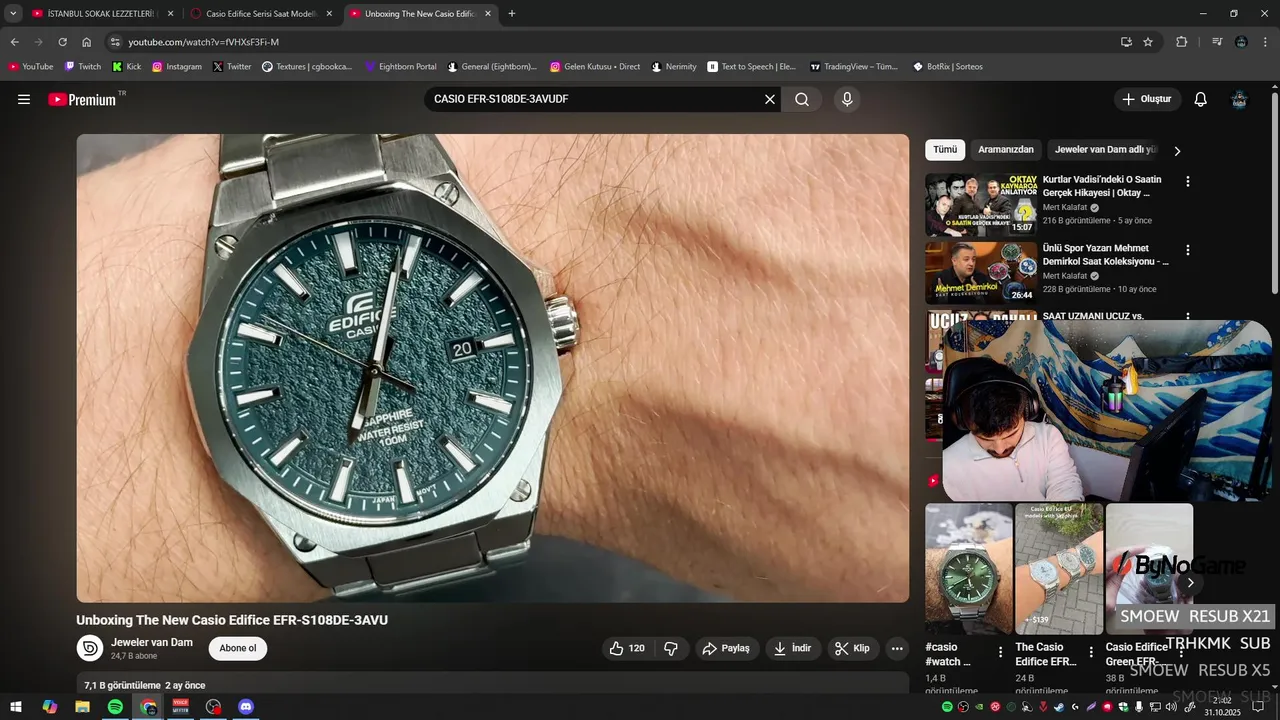
Task: Open YouTube notifications bell
Action: (1201, 99)
